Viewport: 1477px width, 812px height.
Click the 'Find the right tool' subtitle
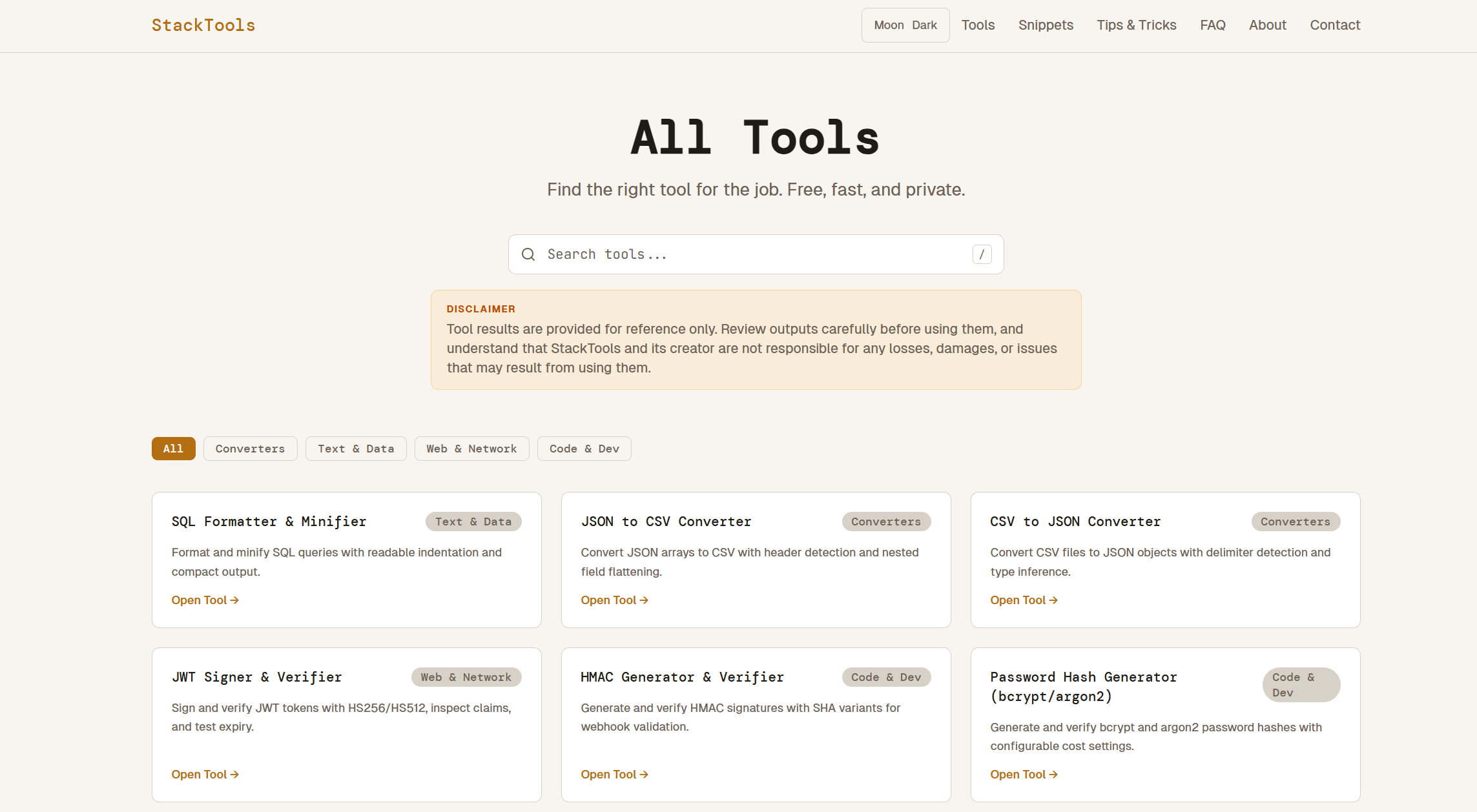(x=756, y=190)
